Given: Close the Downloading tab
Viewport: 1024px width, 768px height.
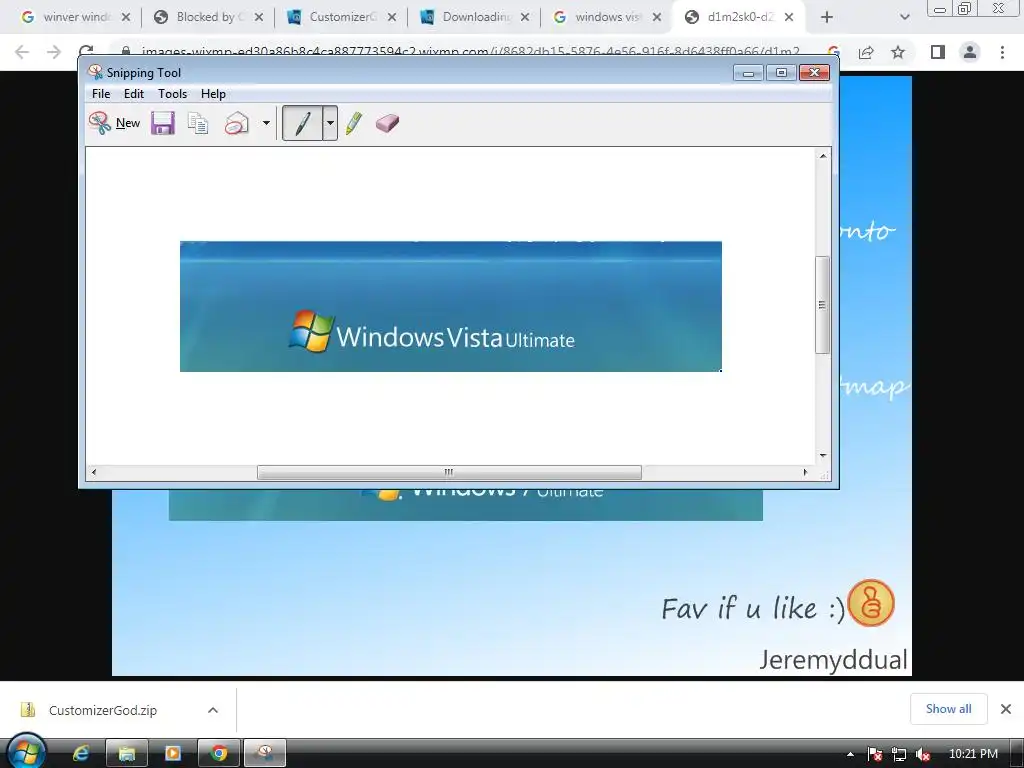Looking at the screenshot, I should 525,17.
